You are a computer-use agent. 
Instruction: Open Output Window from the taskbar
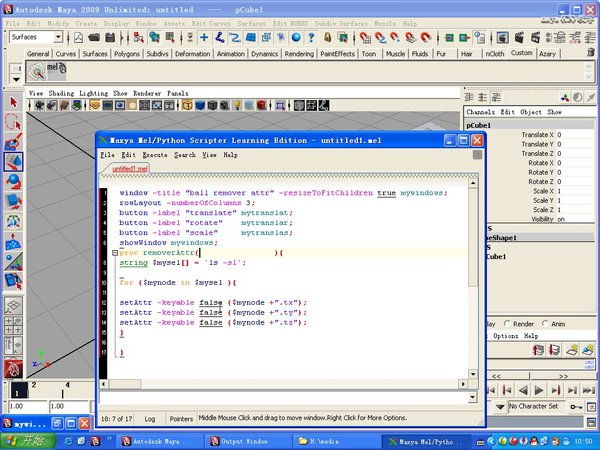click(x=248, y=441)
